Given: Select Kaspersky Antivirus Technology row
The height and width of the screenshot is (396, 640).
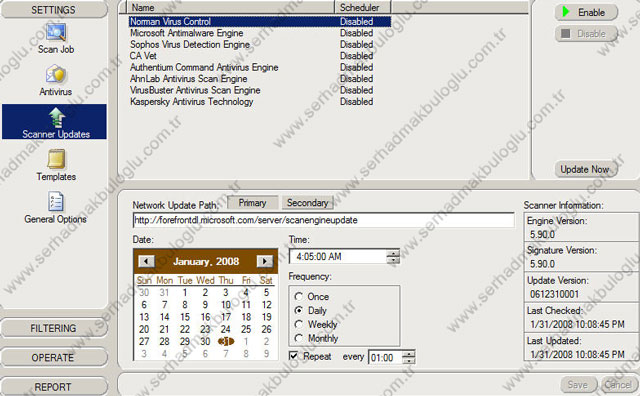Looking at the screenshot, I should tap(259, 101).
